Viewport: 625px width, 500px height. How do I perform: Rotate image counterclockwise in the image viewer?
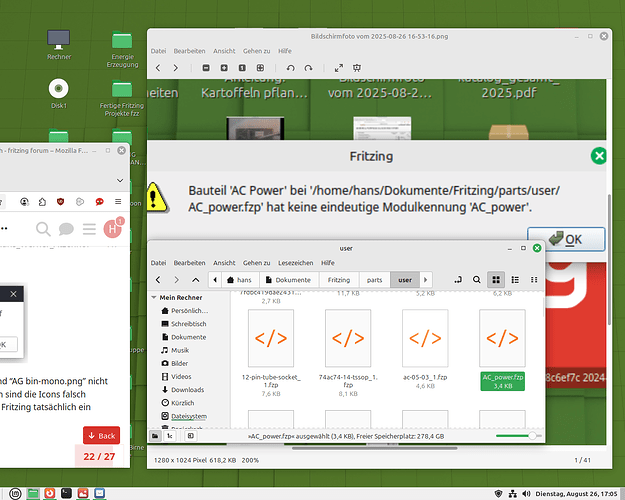point(291,68)
